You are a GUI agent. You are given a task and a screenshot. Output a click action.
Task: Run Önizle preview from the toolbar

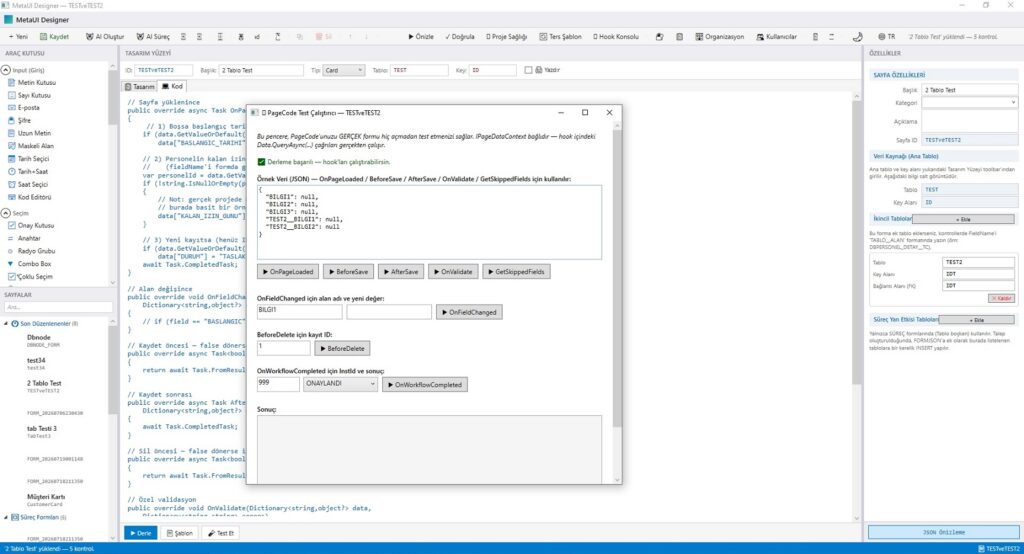421,37
